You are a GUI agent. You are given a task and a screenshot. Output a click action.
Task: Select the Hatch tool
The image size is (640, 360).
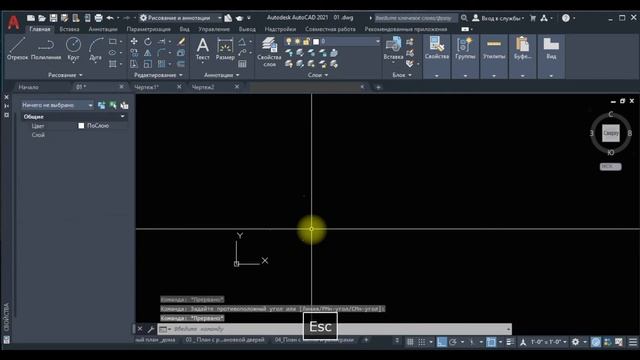(113, 64)
